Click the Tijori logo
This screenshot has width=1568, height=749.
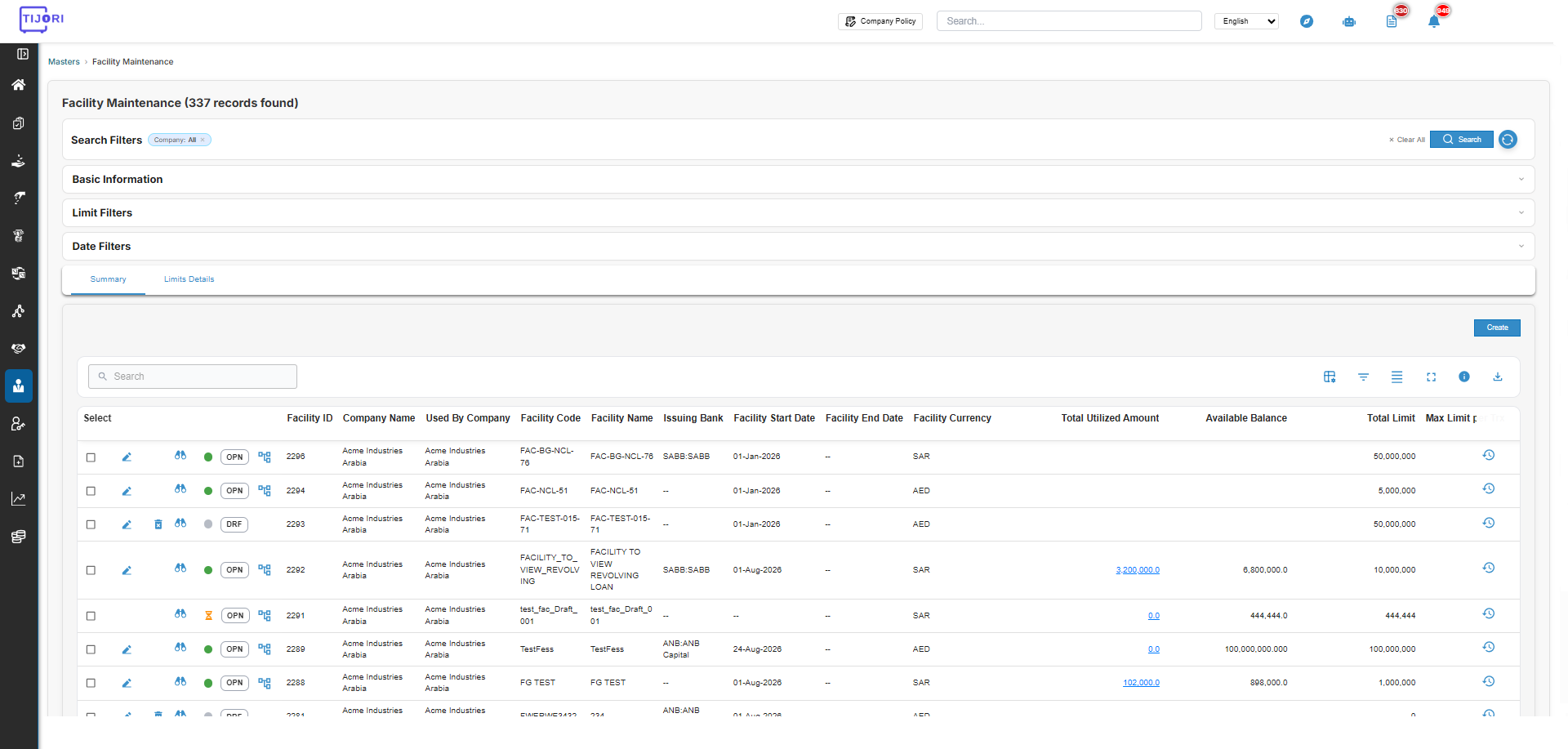41,19
